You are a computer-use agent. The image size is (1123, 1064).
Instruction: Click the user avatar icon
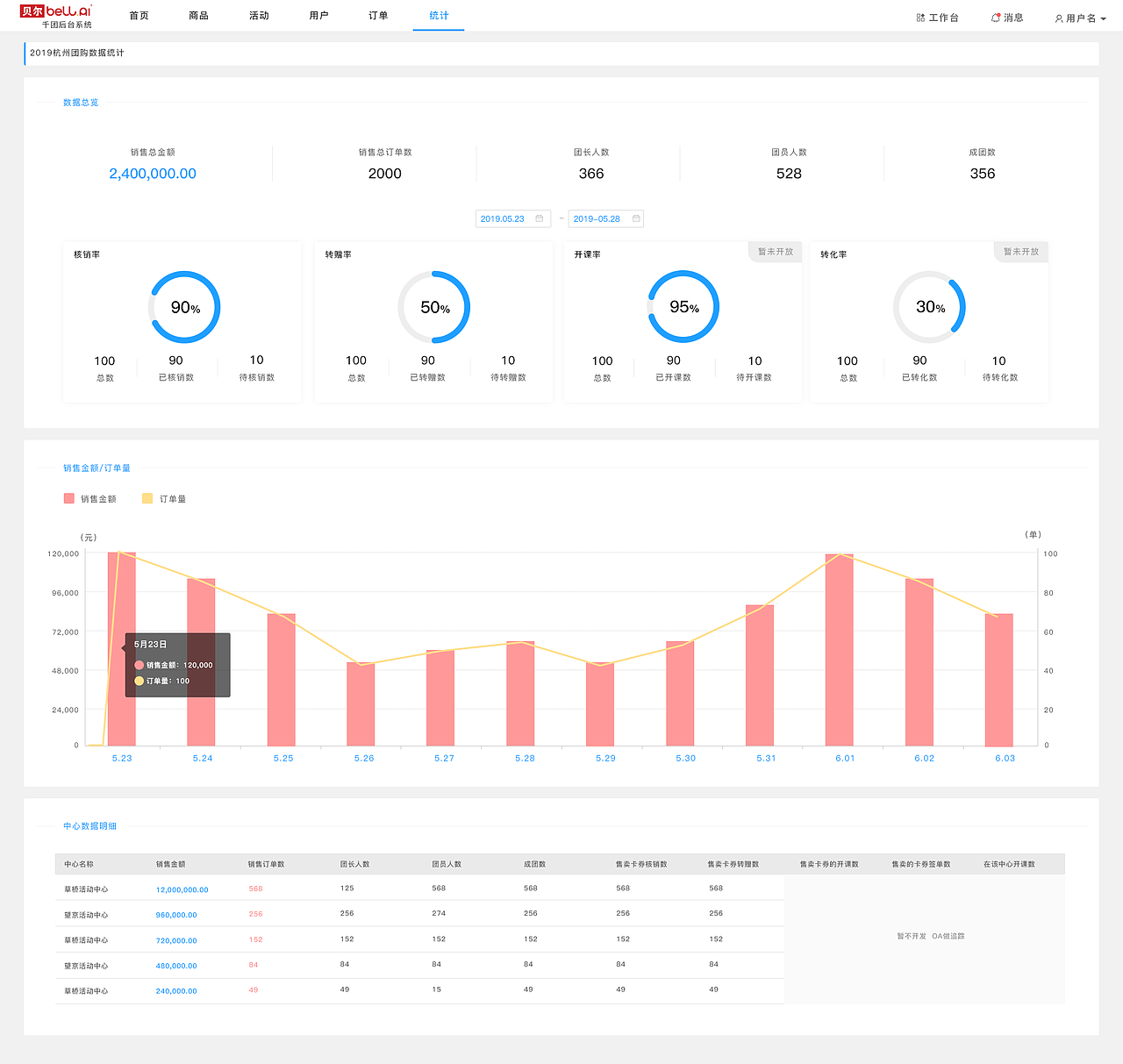click(1059, 18)
